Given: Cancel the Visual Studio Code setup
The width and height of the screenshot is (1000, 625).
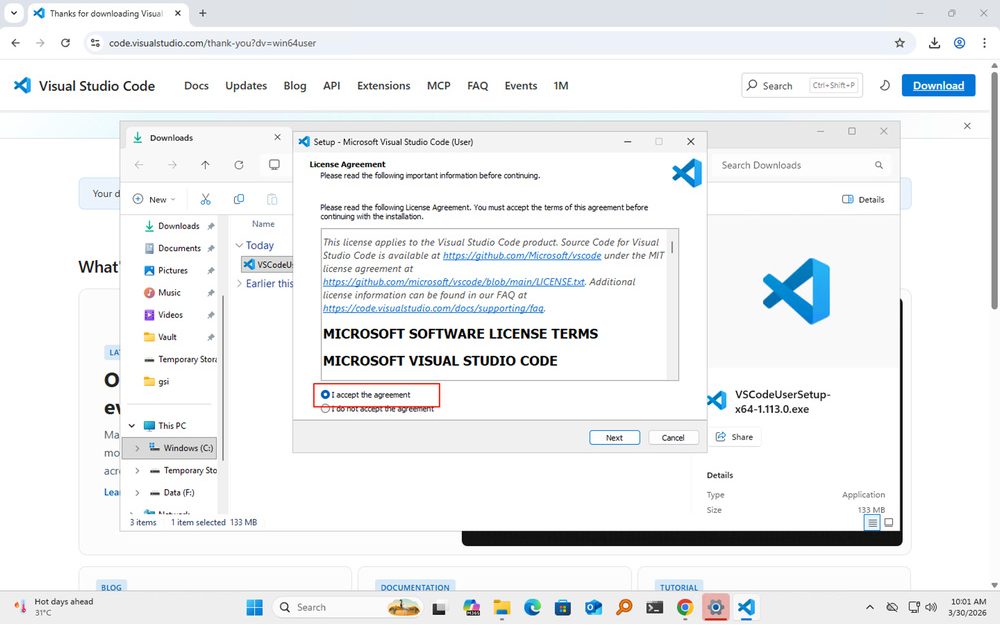Looking at the screenshot, I should (673, 437).
